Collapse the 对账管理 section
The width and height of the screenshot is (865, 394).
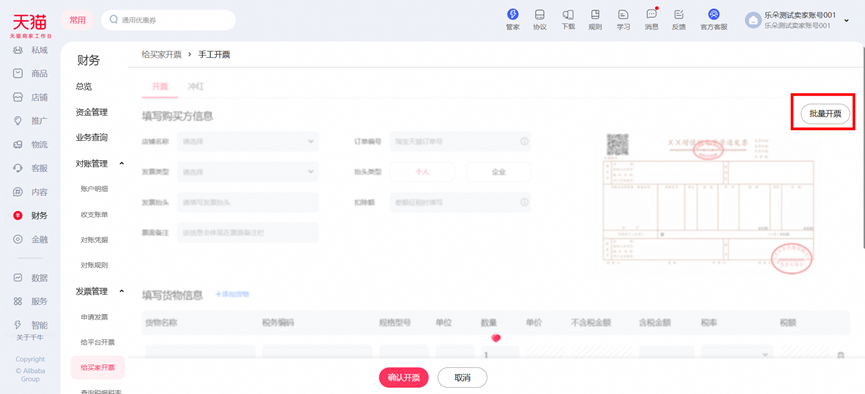tap(121, 163)
